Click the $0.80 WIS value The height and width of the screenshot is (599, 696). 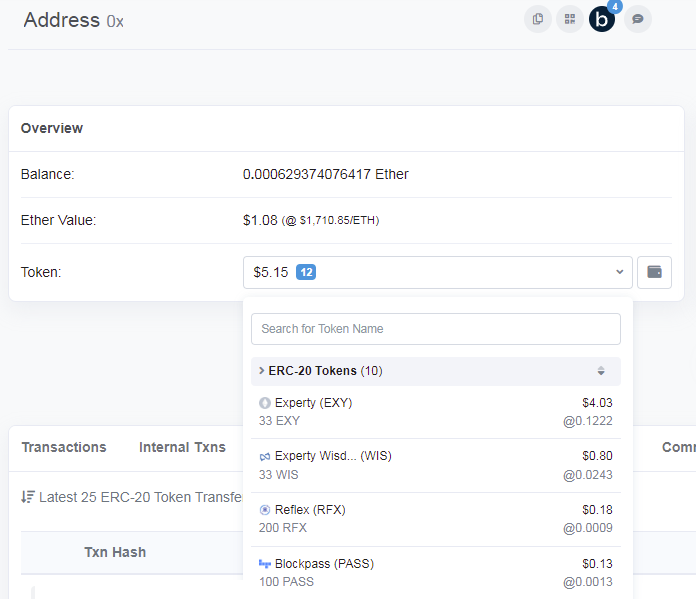pos(597,456)
